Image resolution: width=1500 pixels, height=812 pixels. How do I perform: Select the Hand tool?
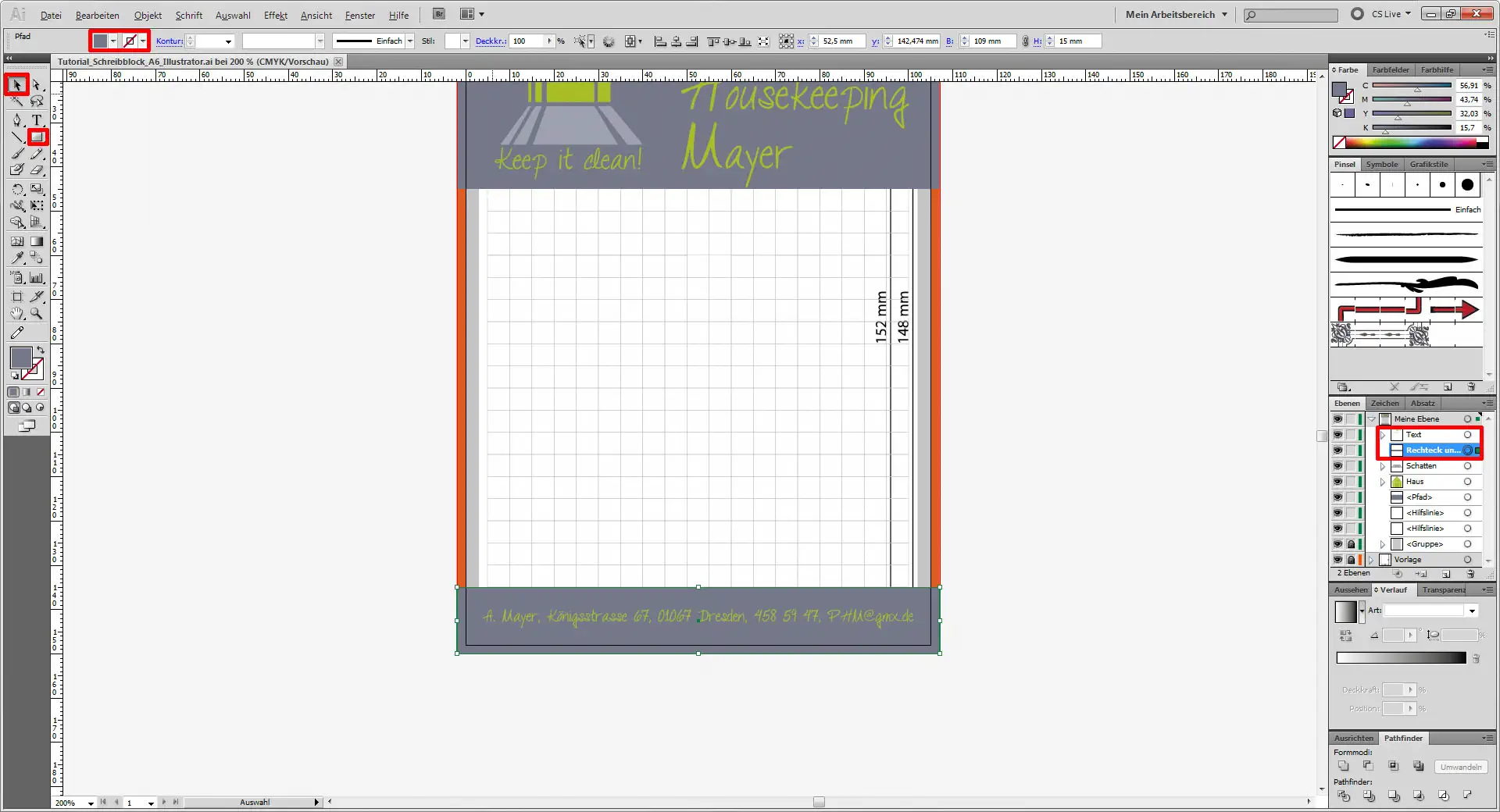(x=17, y=314)
